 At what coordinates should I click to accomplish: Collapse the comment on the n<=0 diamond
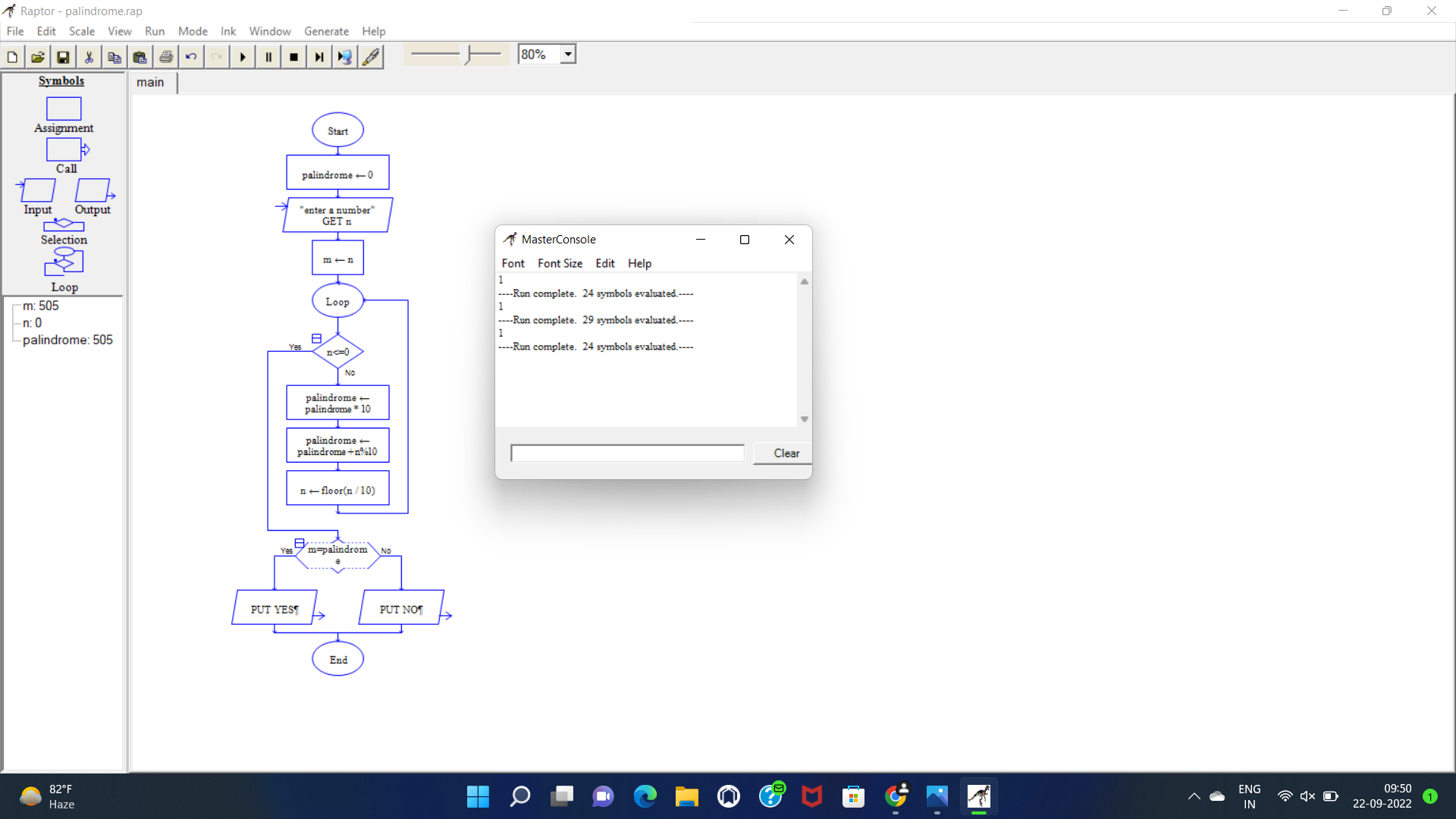tap(316, 338)
